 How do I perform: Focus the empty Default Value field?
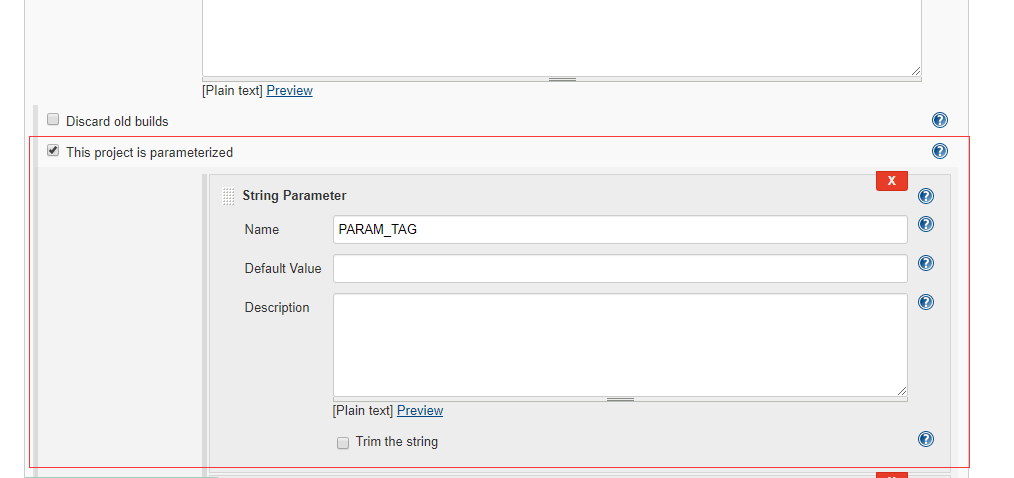point(620,269)
